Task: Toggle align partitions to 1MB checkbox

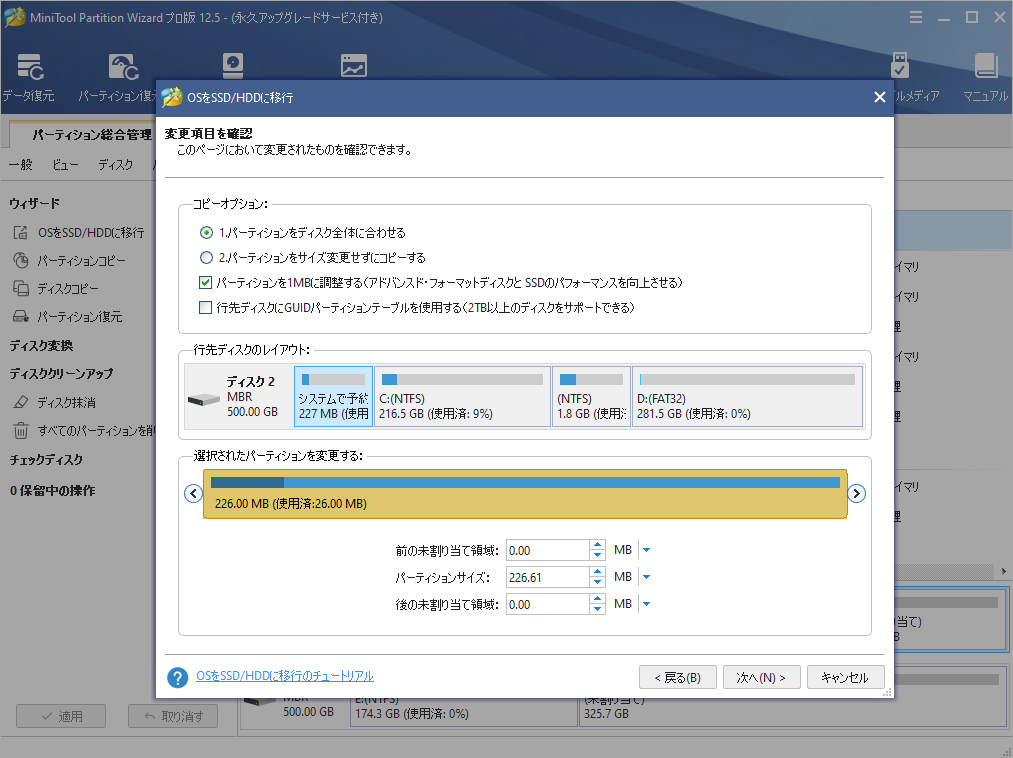Action: click(205, 282)
